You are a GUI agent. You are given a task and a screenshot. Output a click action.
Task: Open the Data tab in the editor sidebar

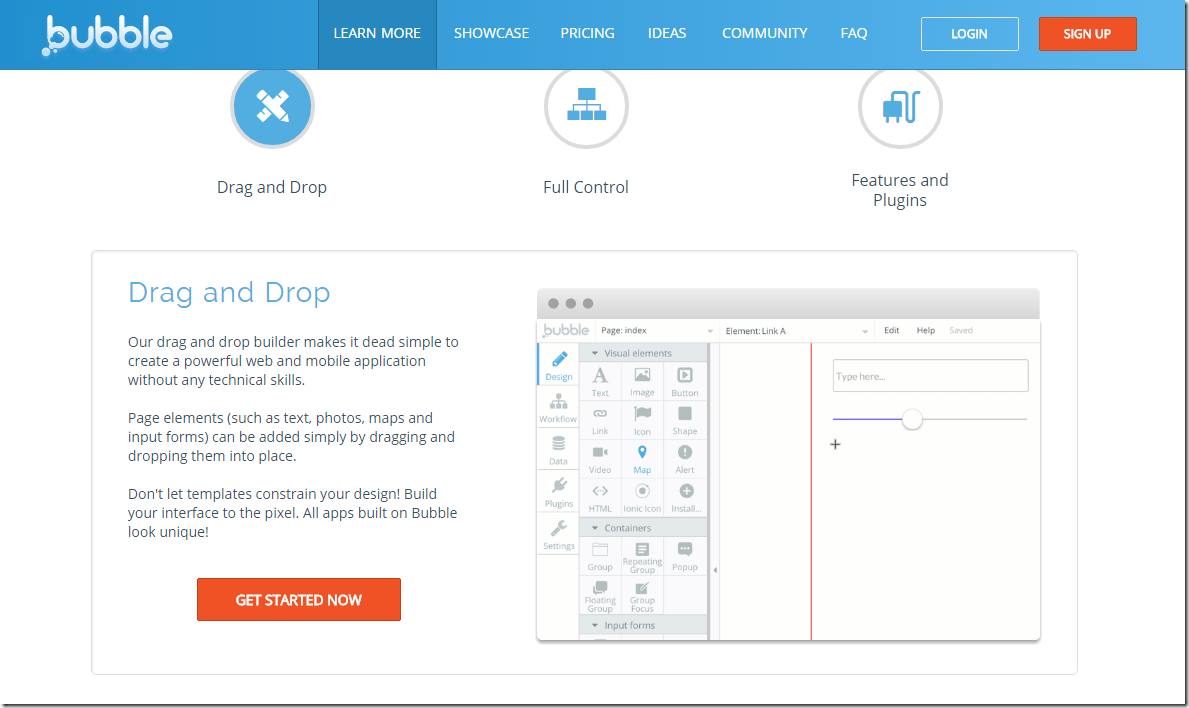(x=559, y=450)
